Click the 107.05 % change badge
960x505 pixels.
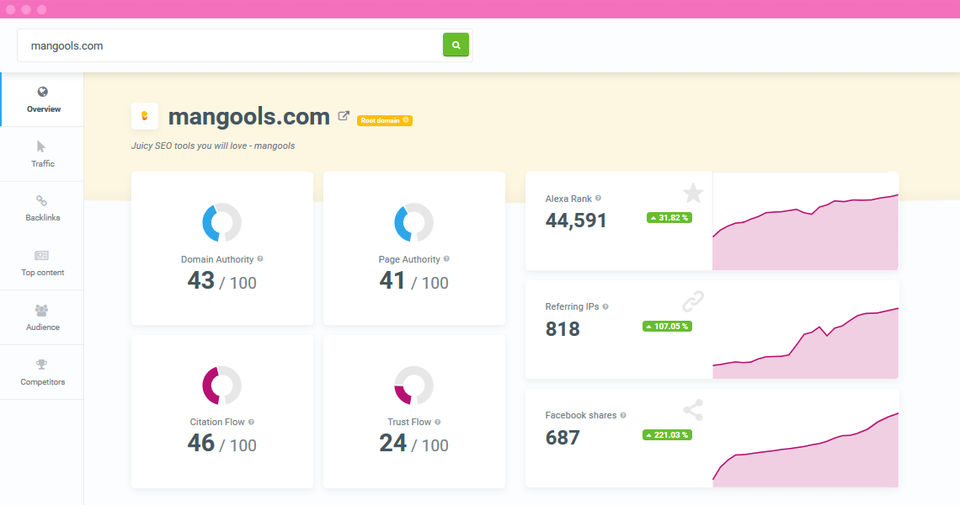click(x=667, y=326)
